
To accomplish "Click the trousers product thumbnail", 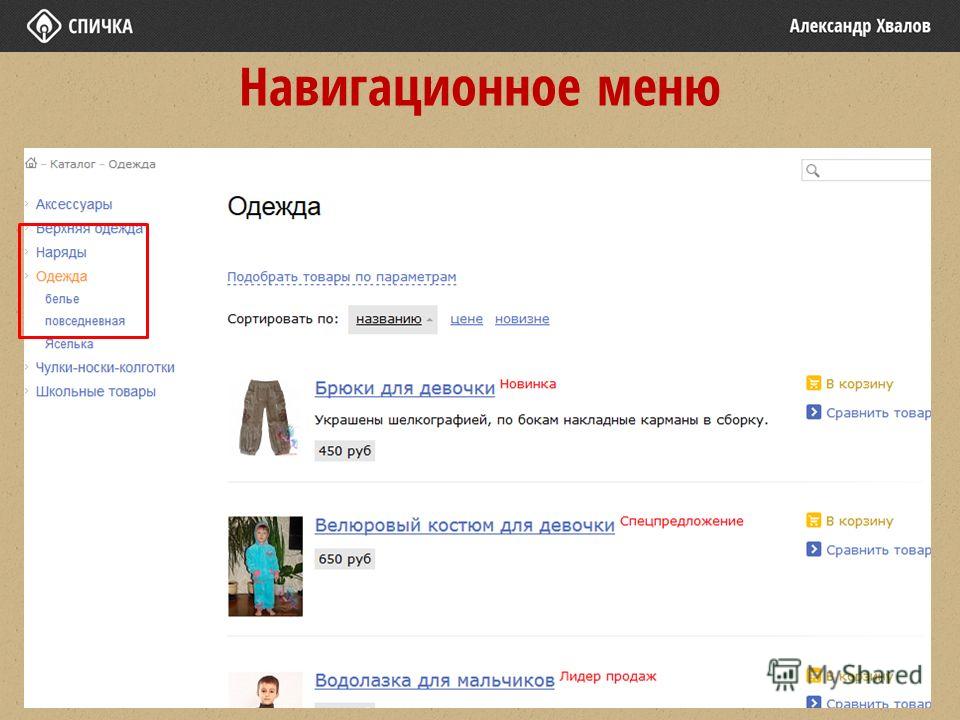I will pyautogui.click(x=267, y=418).
